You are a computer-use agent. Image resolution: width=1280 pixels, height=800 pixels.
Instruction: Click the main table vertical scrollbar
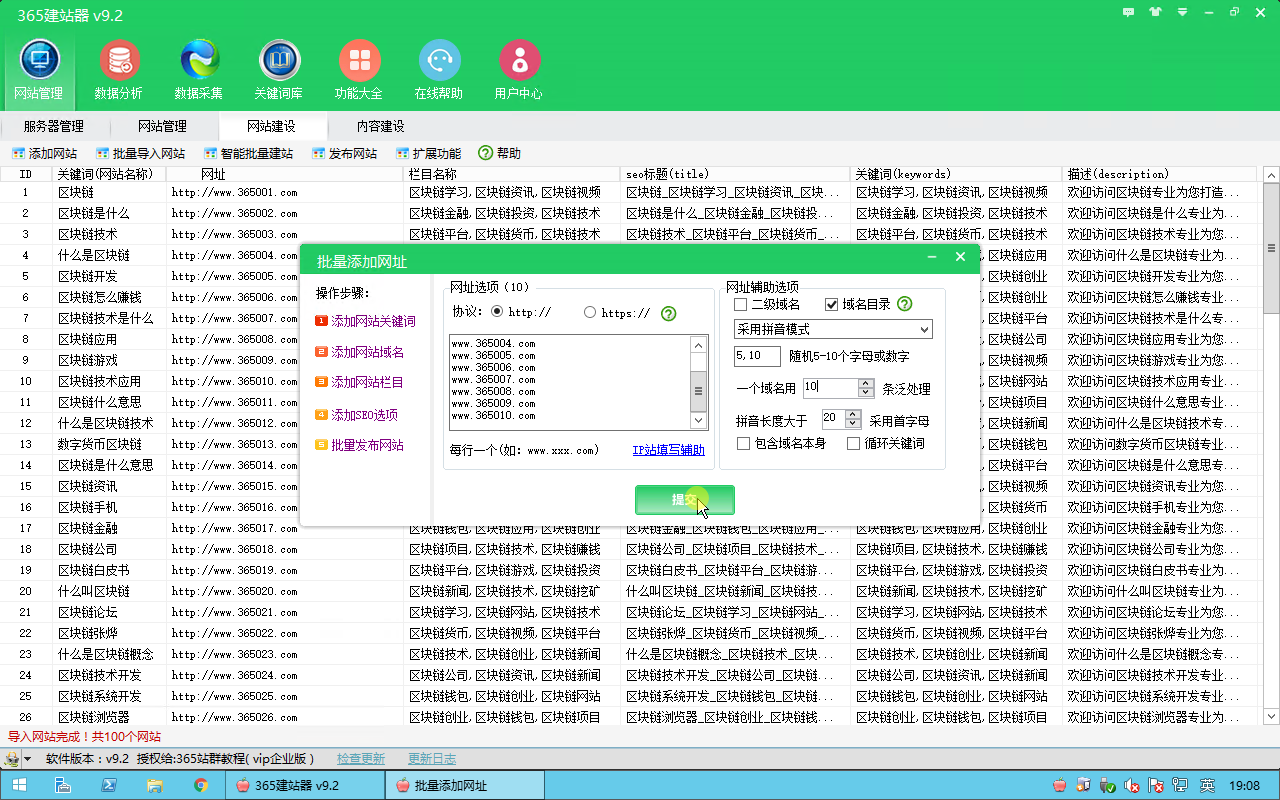[x=1271, y=445]
